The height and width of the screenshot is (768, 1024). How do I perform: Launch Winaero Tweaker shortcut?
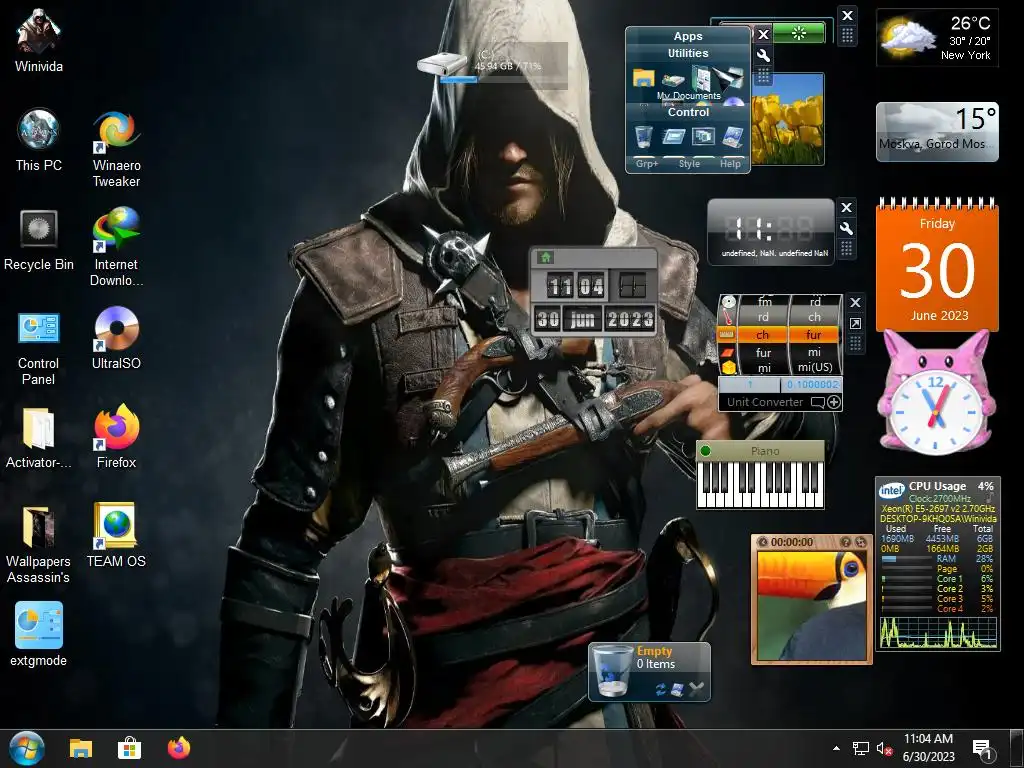click(116, 149)
